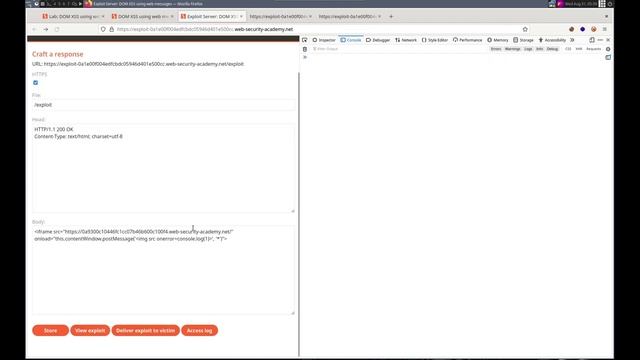Open the Memory panel
The height and width of the screenshot is (360, 640).
tap(498, 40)
